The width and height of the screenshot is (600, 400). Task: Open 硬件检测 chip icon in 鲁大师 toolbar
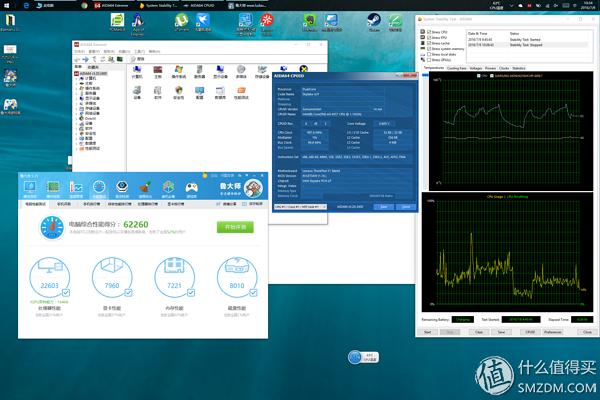(x=53, y=189)
